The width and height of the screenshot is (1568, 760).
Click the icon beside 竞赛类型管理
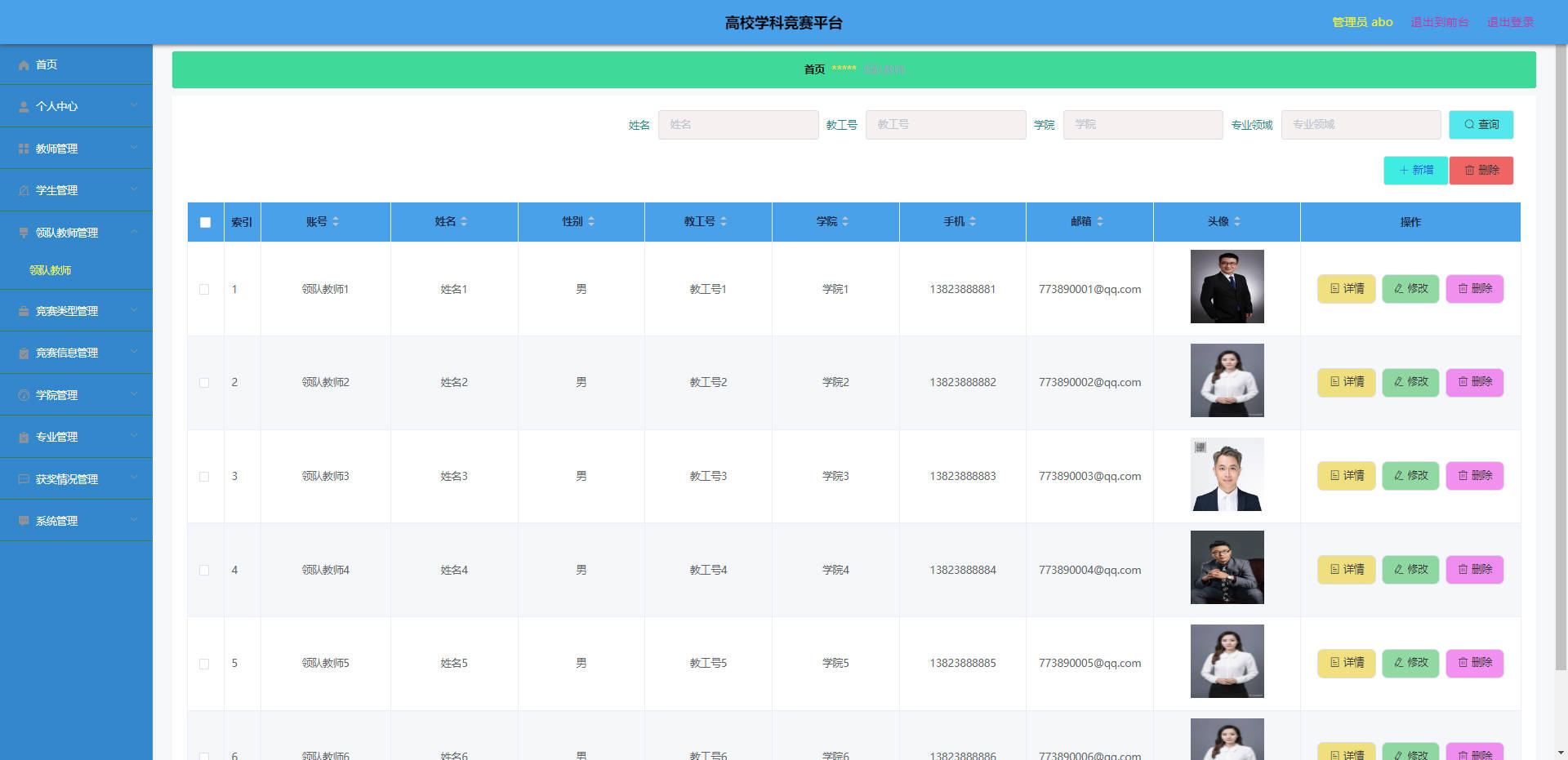click(x=24, y=311)
